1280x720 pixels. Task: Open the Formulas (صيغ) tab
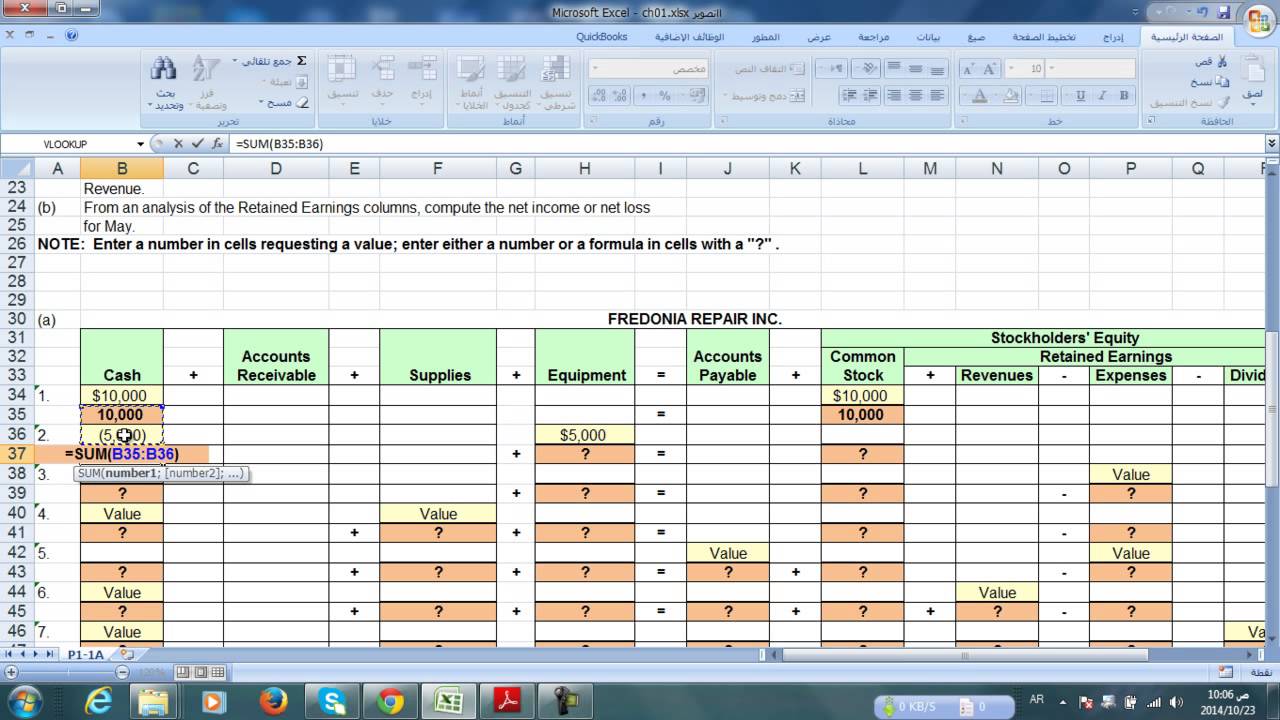tap(976, 36)
